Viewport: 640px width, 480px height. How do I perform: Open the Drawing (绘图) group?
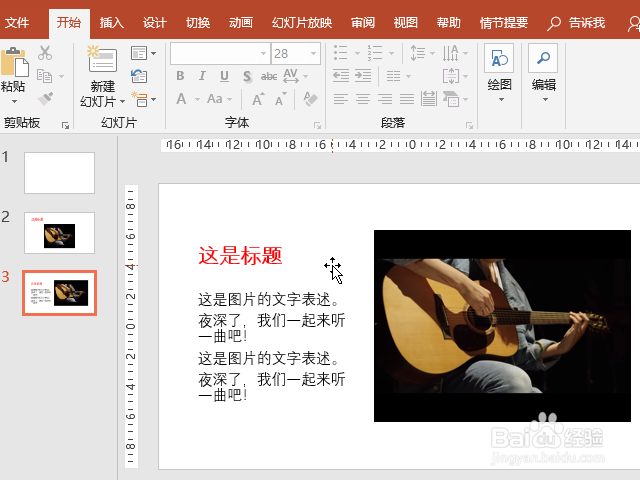(500, 73)
